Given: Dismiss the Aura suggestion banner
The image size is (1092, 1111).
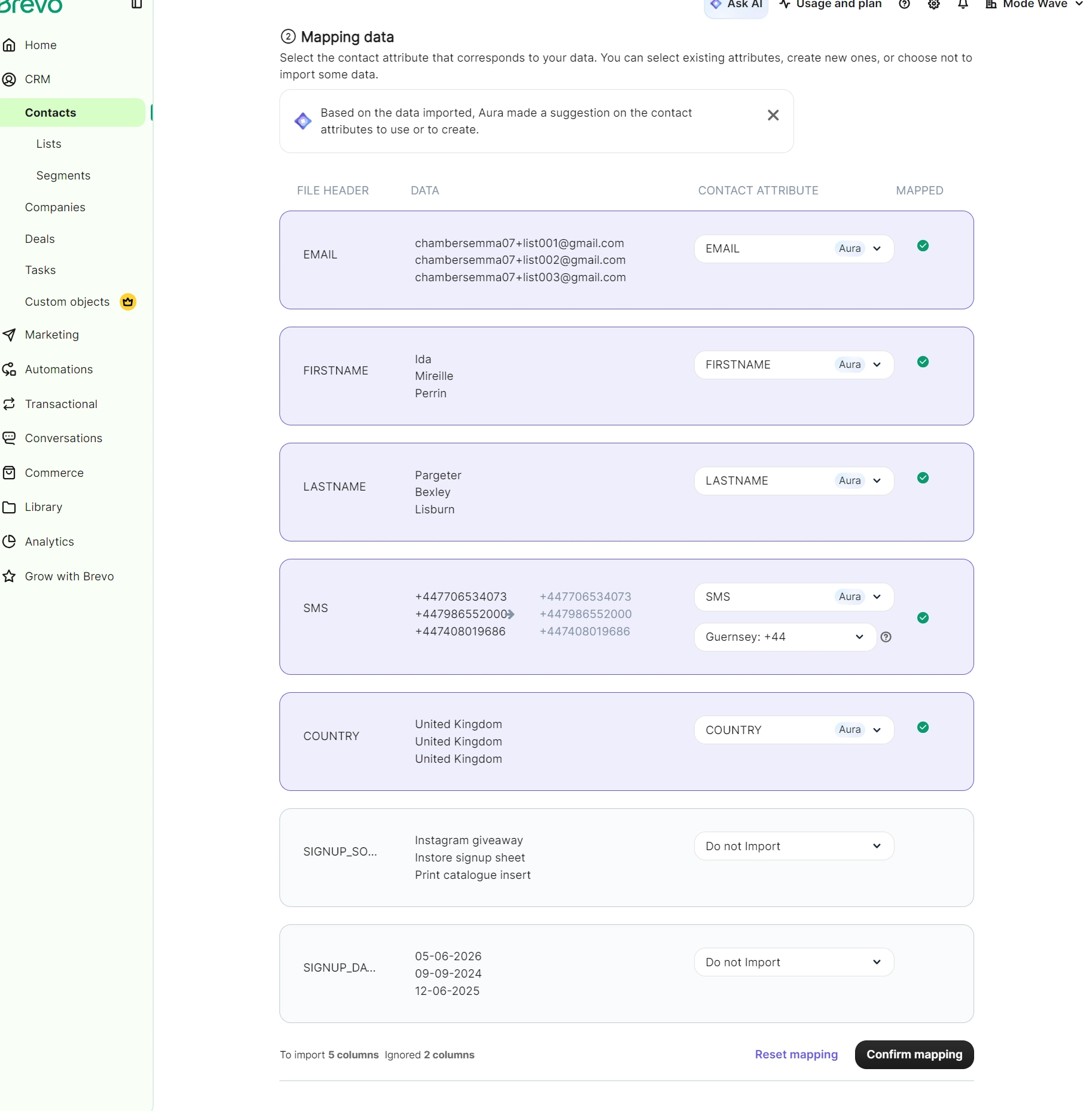Looking at the screenshot, I should point(773,115).
